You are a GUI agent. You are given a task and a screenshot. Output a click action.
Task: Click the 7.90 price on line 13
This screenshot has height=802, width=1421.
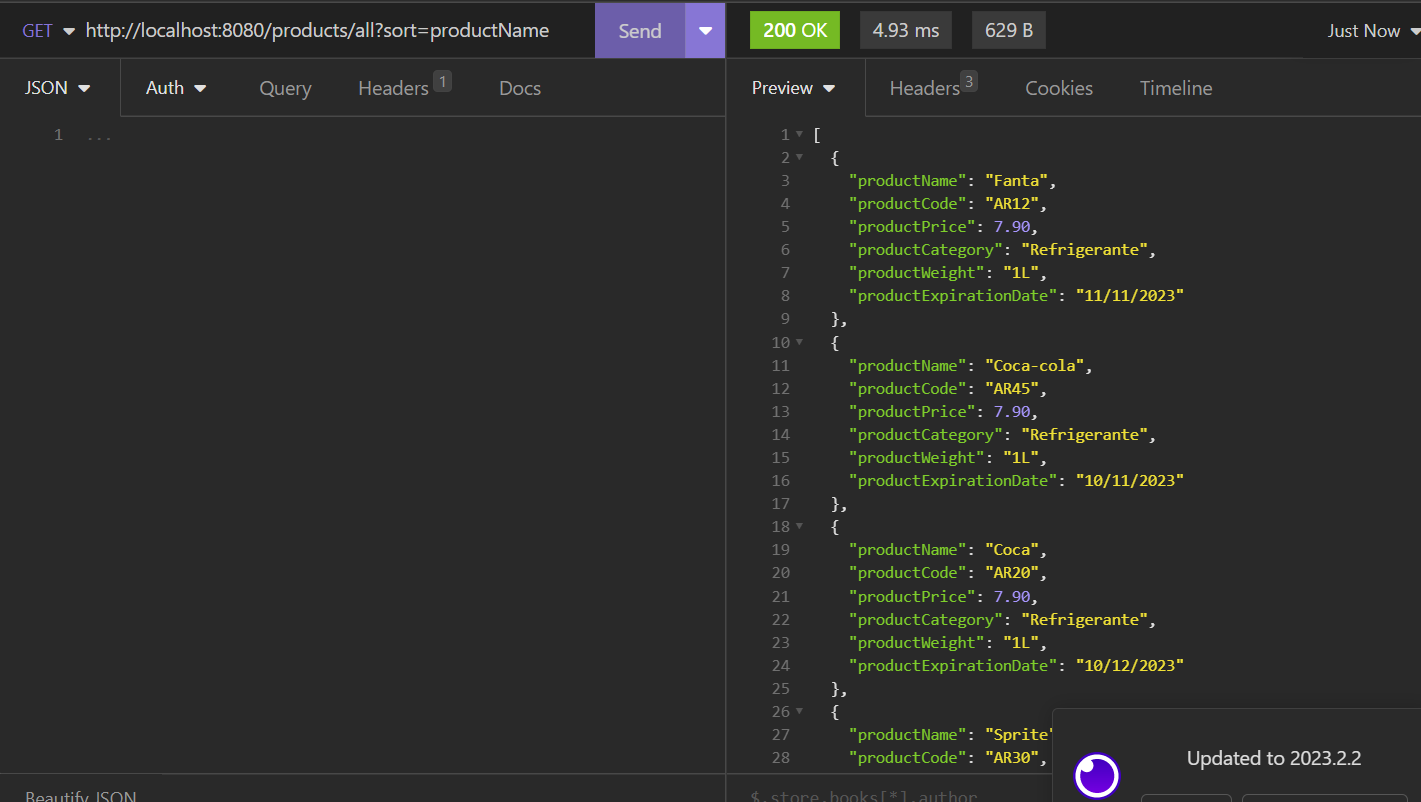(x=1011, y=412)
